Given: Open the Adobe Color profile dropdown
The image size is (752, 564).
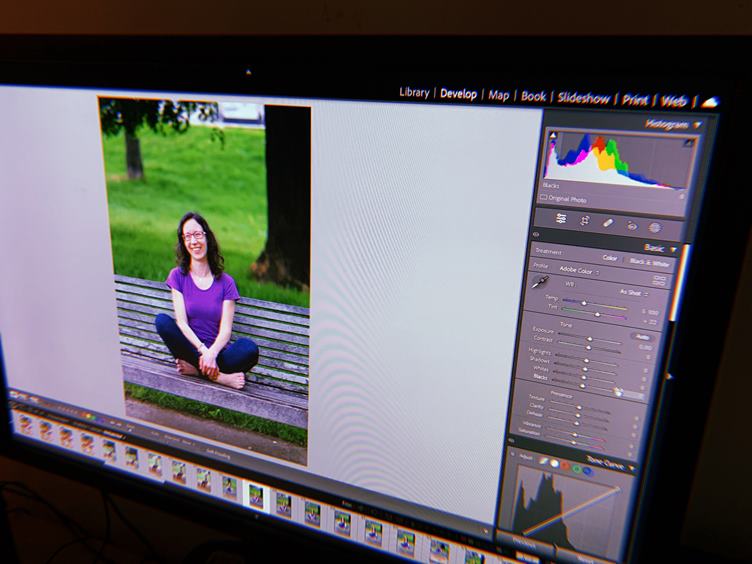Looking at the screenshot, I should 579,270.
